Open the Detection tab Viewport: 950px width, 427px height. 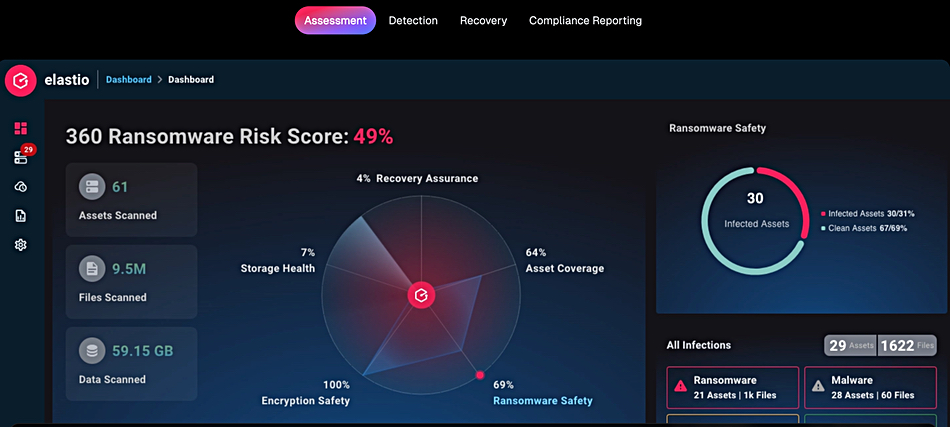[413, 21]
